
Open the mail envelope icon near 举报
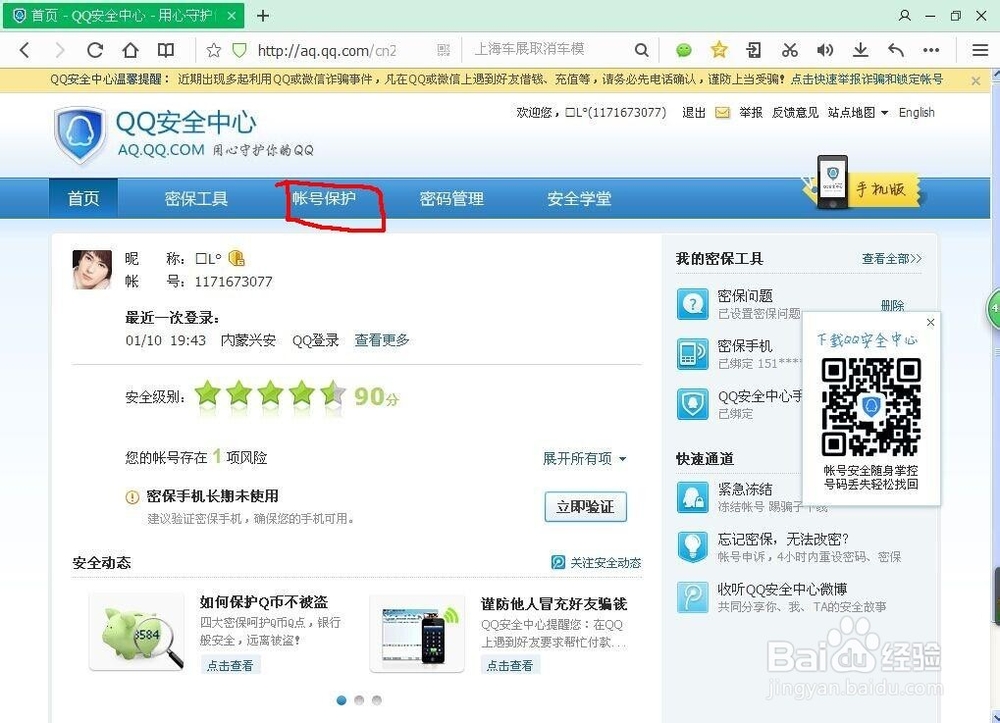[x=722, y=113]
